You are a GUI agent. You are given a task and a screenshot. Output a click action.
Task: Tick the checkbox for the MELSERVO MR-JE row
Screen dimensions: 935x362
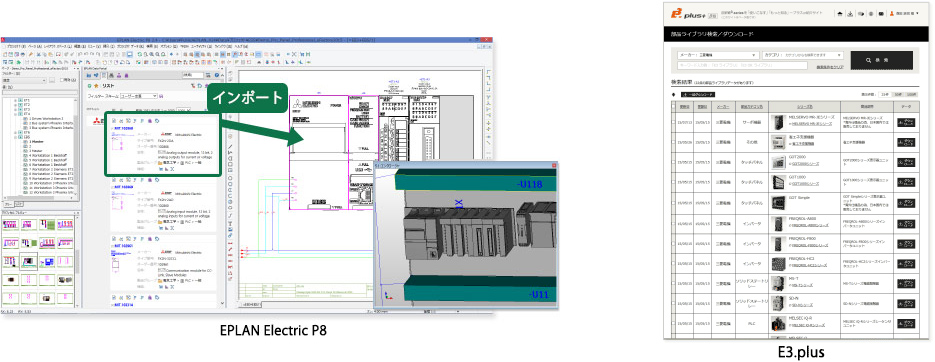(x=673, y=122)
